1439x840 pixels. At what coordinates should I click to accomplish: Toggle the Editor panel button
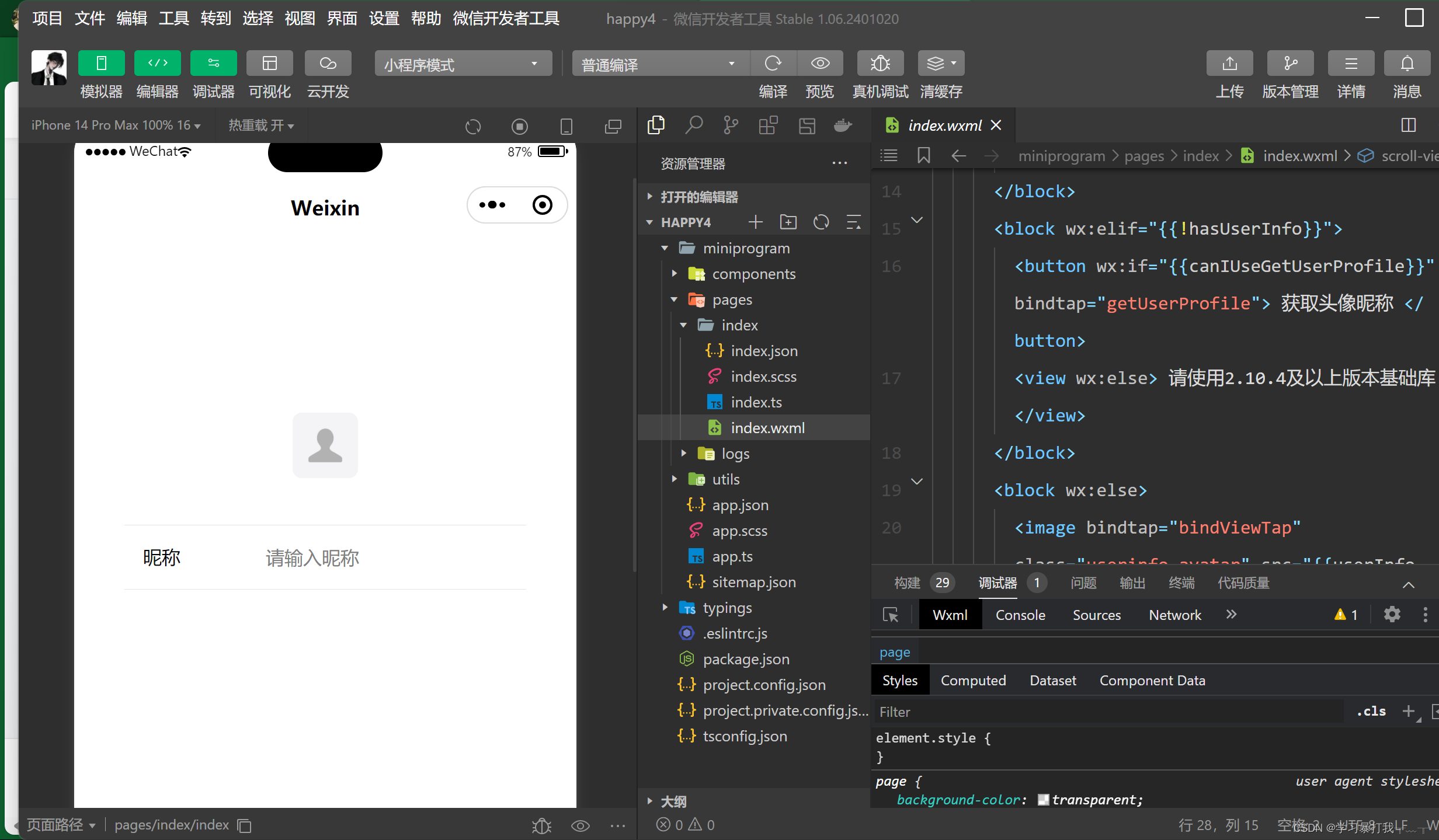pos(157,63)
